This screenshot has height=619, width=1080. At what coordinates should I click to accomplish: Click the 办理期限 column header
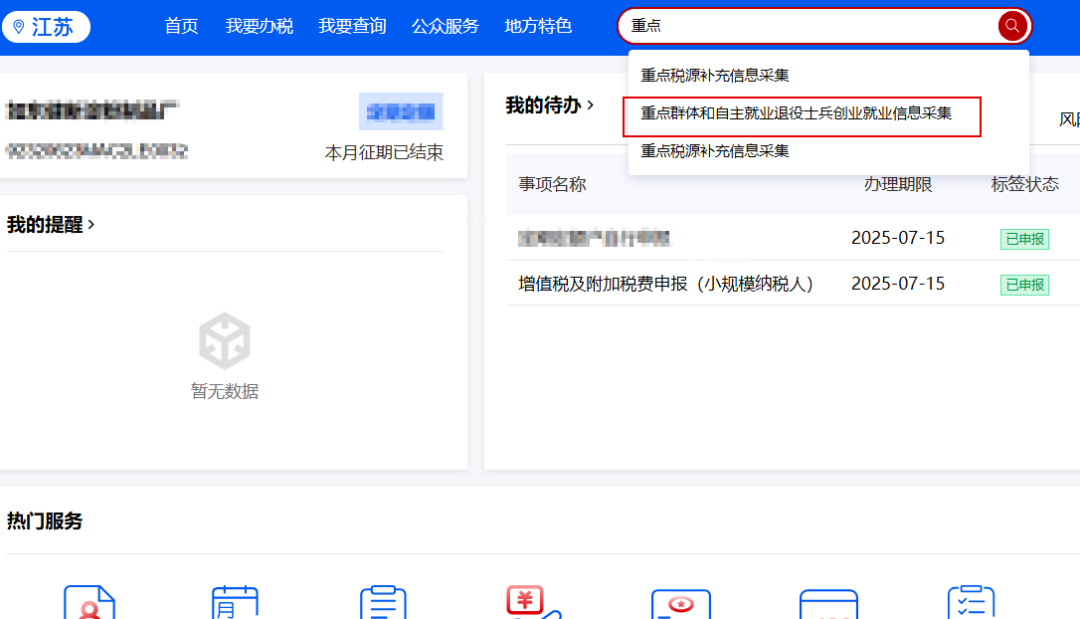coord(898,185)
